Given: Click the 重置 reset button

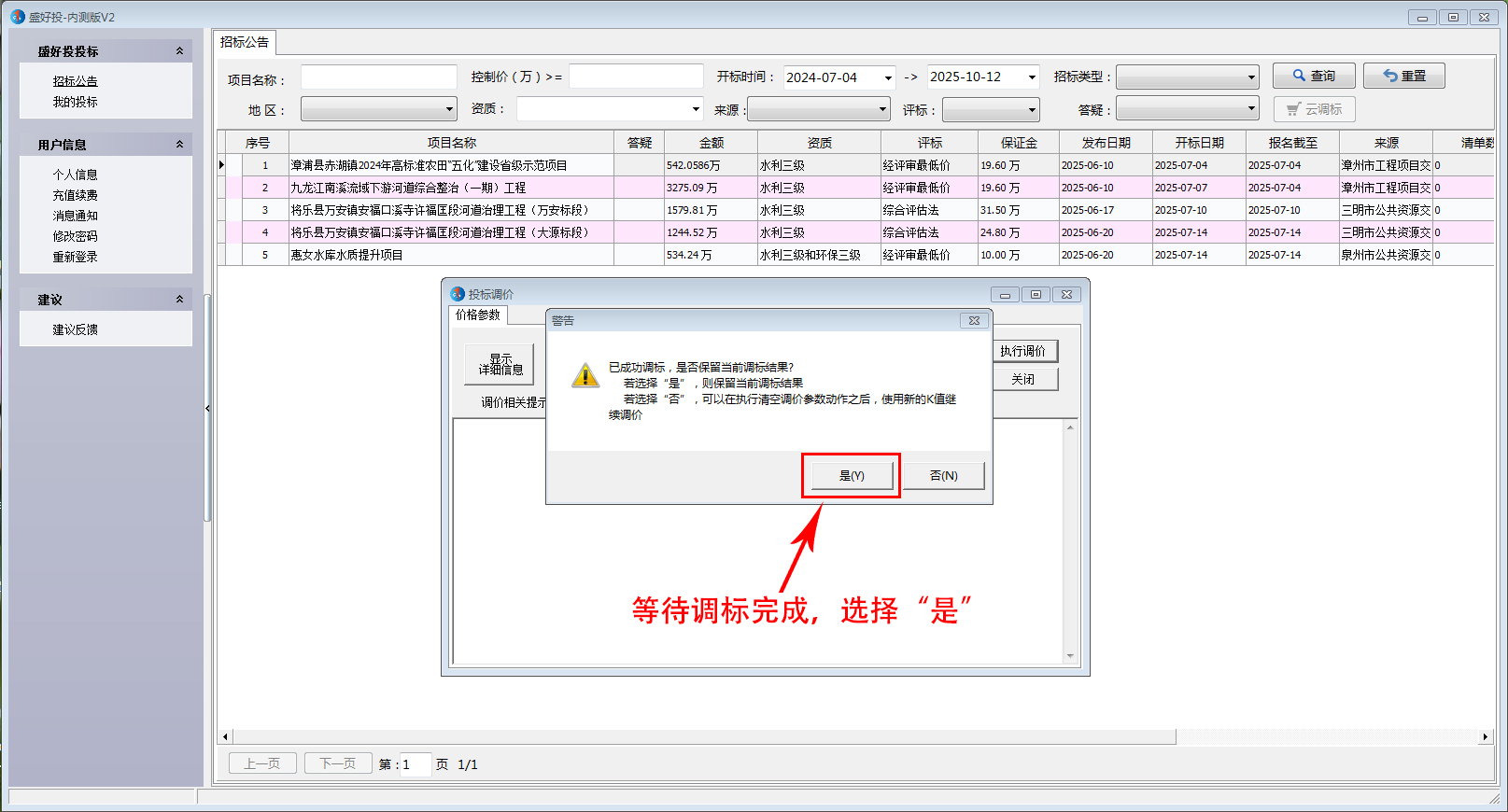Looking at the screenshot, I should [x=1403, y=76].
